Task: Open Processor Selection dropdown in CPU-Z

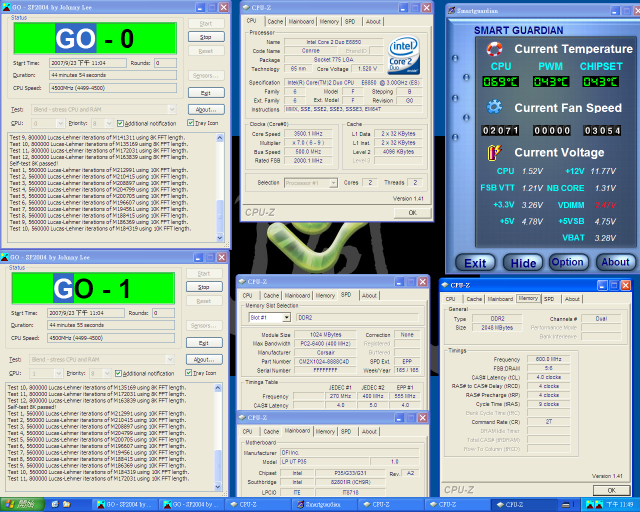Action: click(x=333, y=183)
